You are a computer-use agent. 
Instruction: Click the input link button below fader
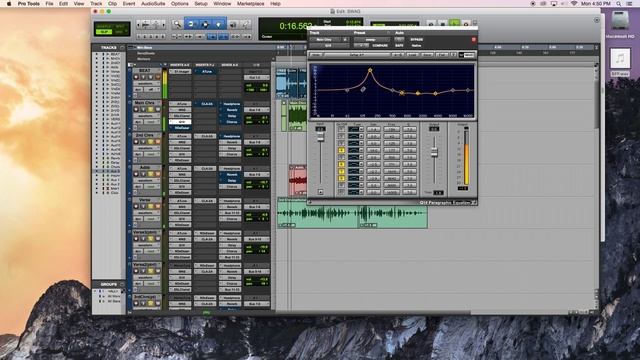coord(320,191)
